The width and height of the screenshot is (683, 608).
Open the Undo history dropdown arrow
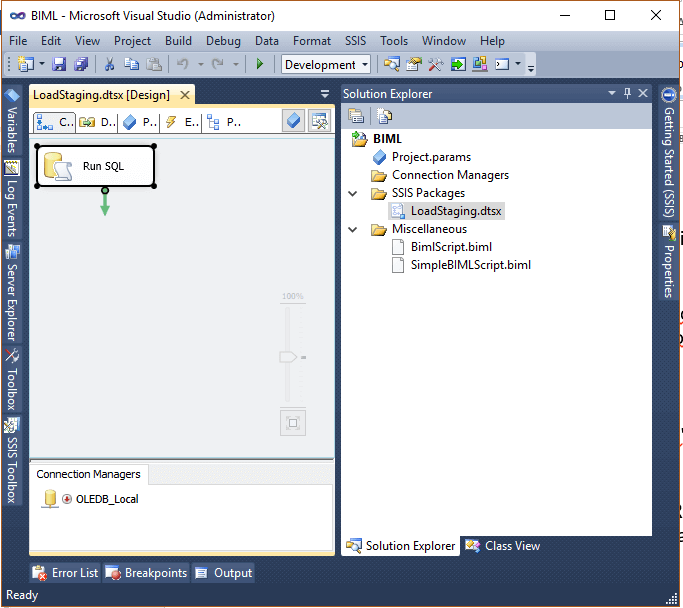click(200, 64)
